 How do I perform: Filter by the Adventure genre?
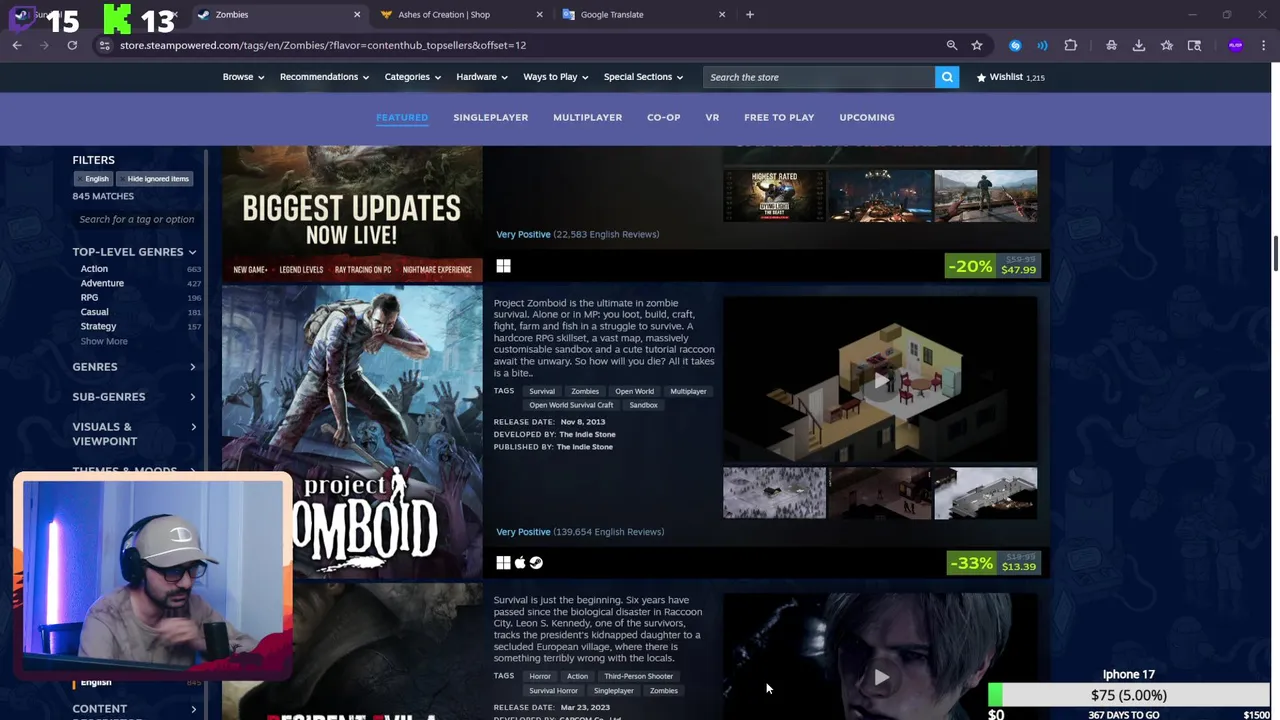[102, 283]
